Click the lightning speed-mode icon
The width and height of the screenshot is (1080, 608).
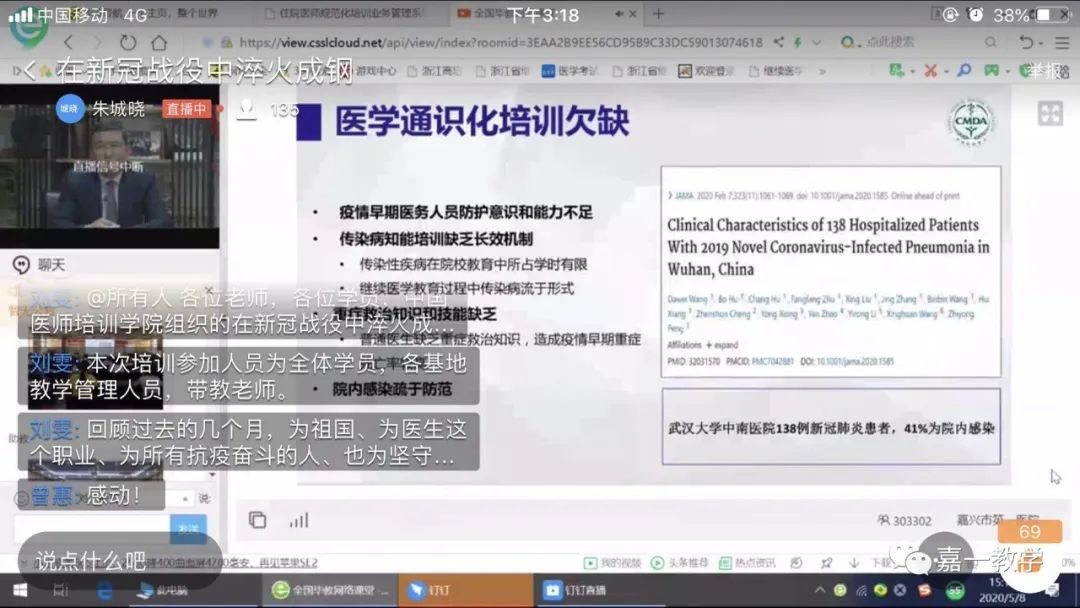tap(798, 42)
